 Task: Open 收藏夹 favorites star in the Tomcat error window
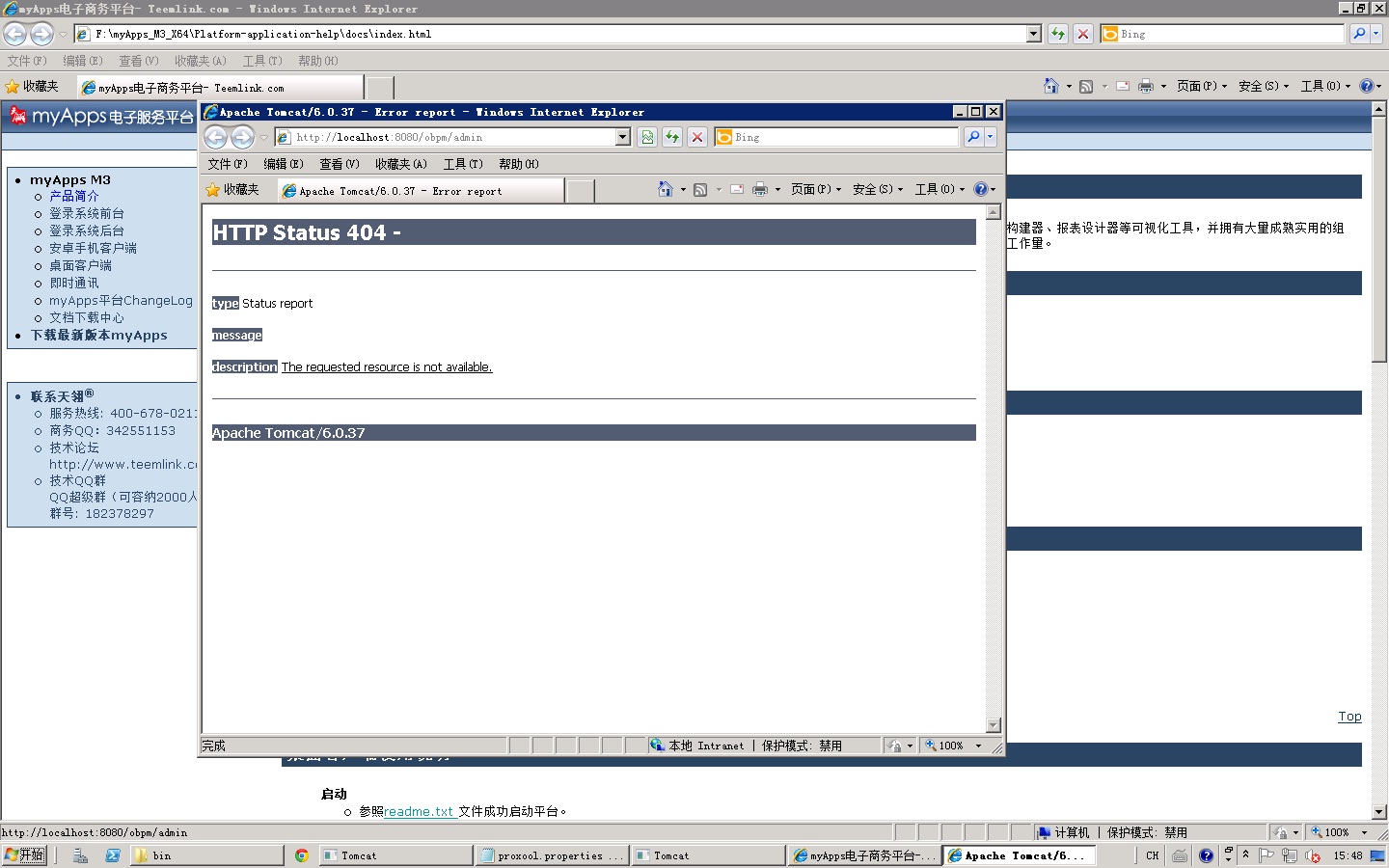coord(232,190)
